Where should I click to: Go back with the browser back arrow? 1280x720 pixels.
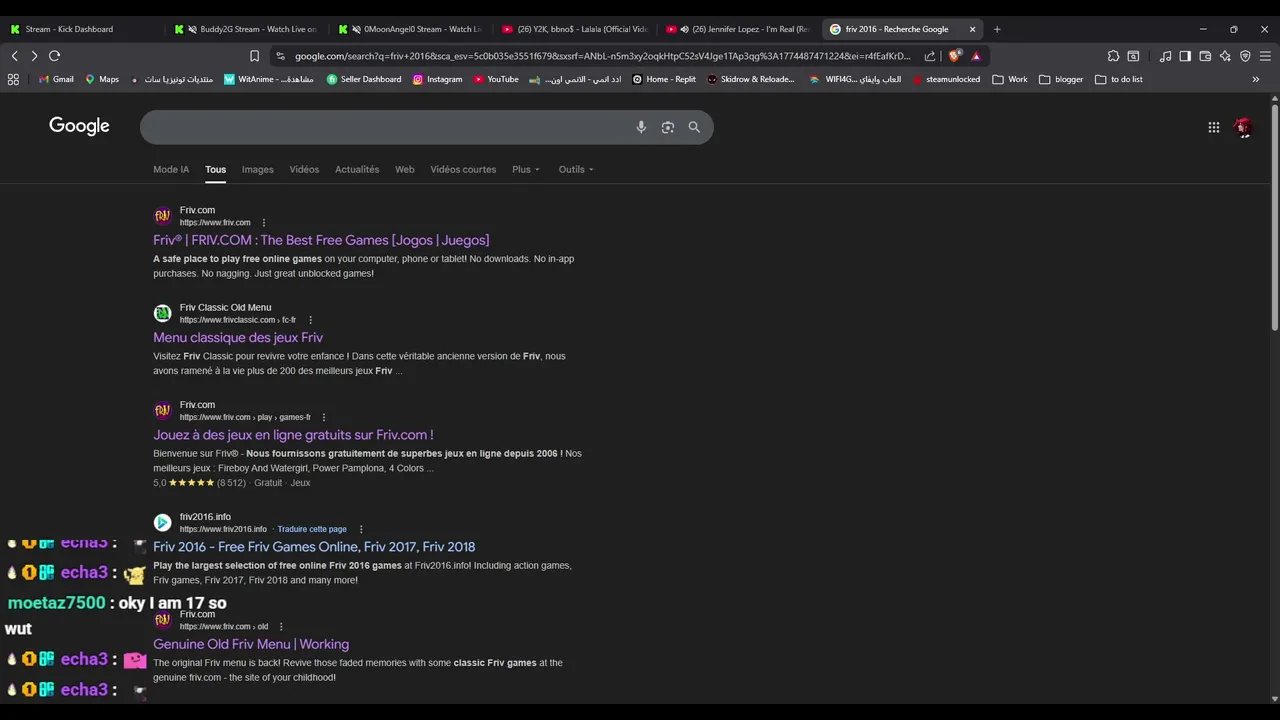tap(15, 56)
